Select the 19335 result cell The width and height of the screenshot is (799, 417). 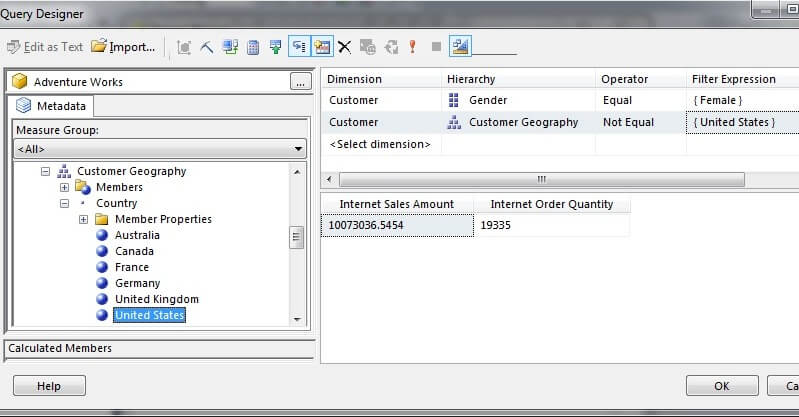552,225
